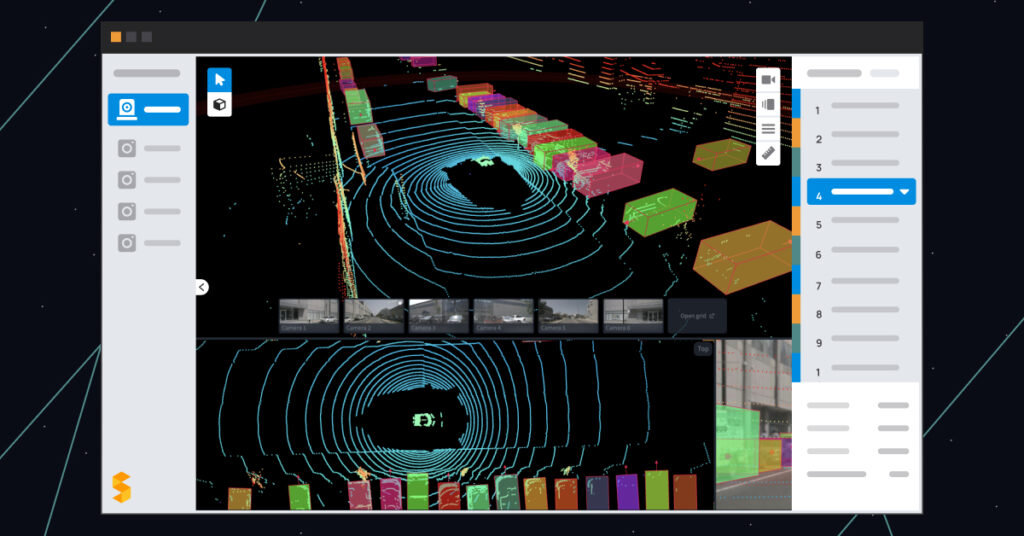Click the Open grid button
Image resolution: width=1024 pixels, height=536 pixels.
click(697, 317)
